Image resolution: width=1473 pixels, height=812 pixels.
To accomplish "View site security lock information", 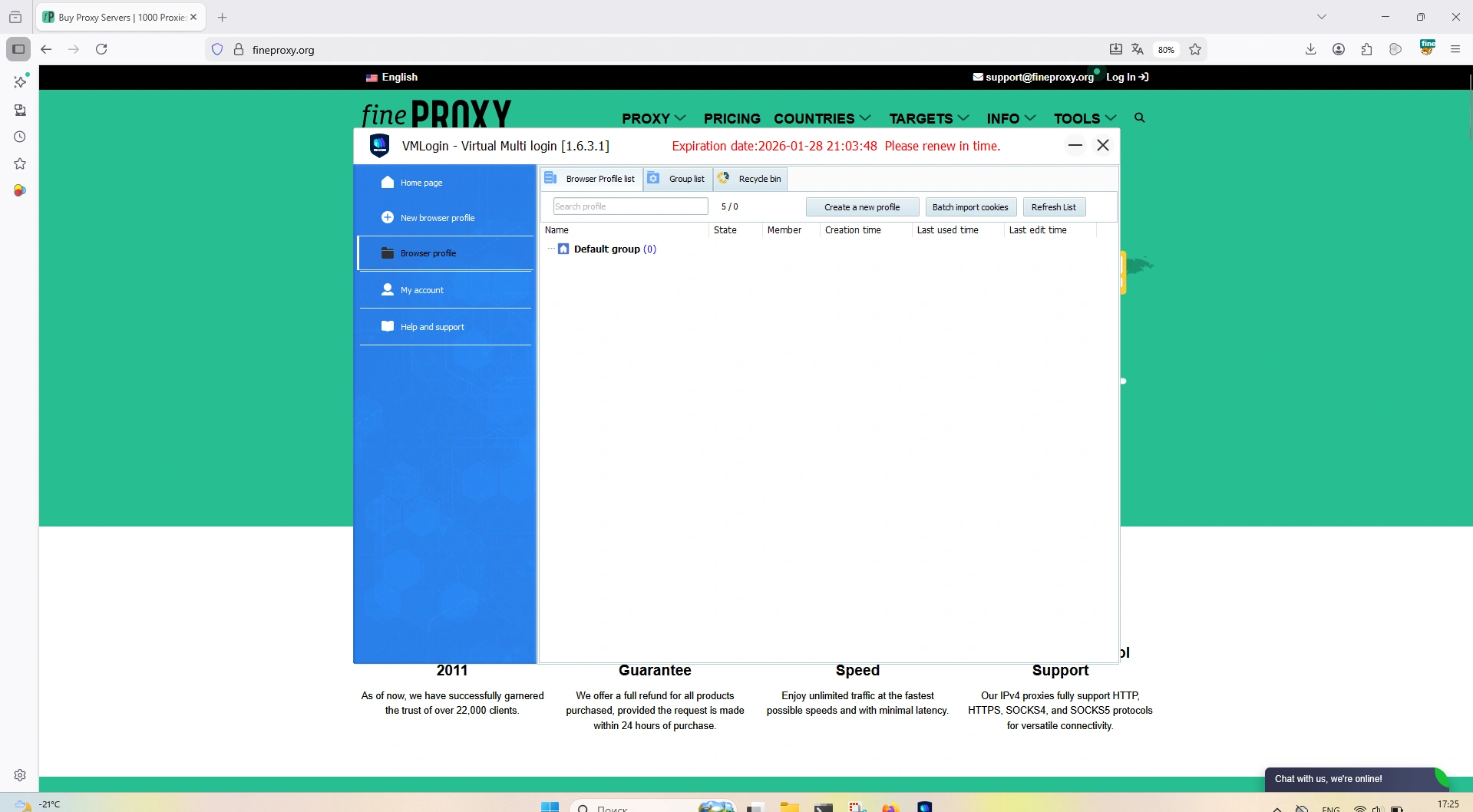I will pos(239,50).
